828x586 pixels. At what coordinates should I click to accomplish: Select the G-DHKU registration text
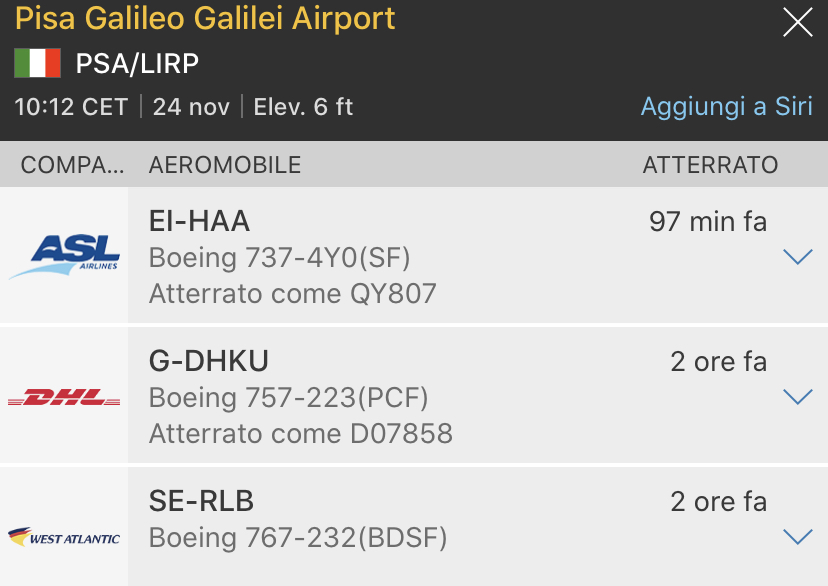point(208,361)
